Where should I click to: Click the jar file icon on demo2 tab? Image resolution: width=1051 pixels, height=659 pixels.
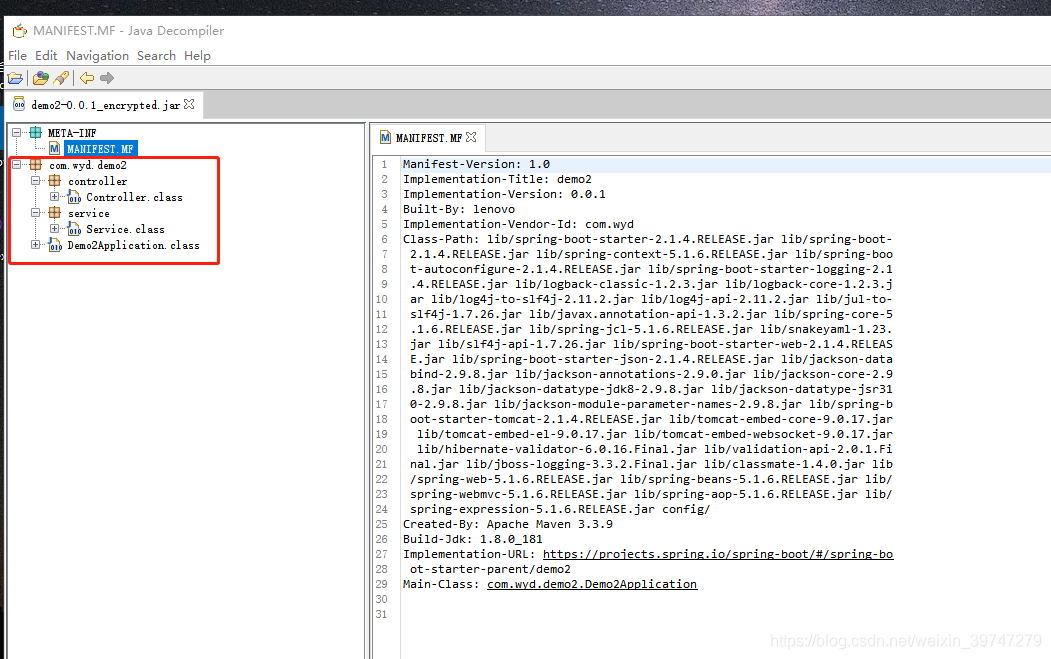pos(19,105)
